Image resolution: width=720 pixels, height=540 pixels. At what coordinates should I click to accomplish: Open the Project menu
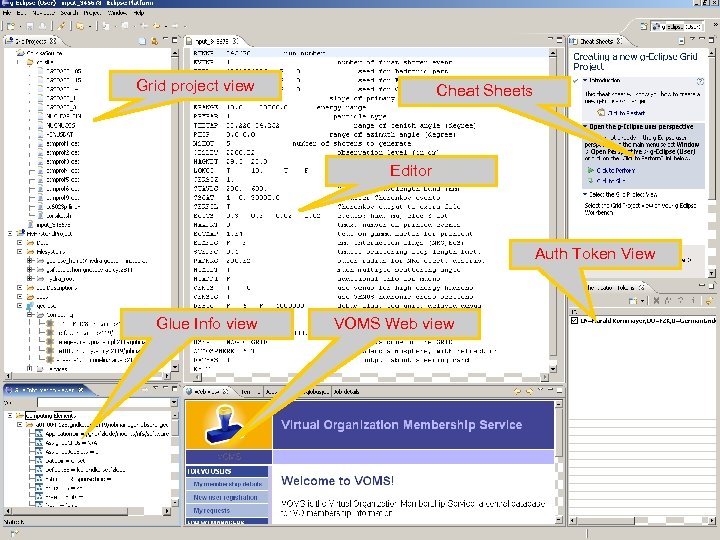point(93,13)
